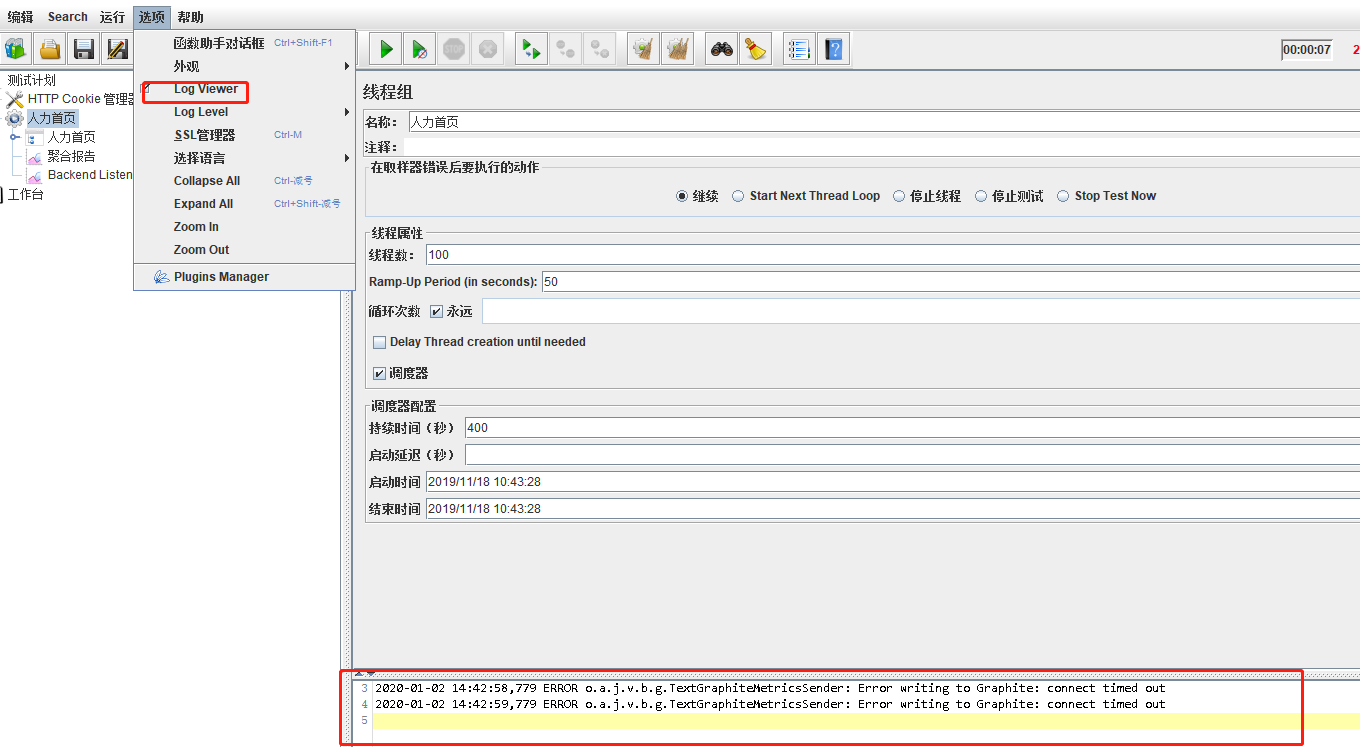Viewport: 1360px width, 747px height.
Task: Select the 继续 radio button
Action: [682, 196]
